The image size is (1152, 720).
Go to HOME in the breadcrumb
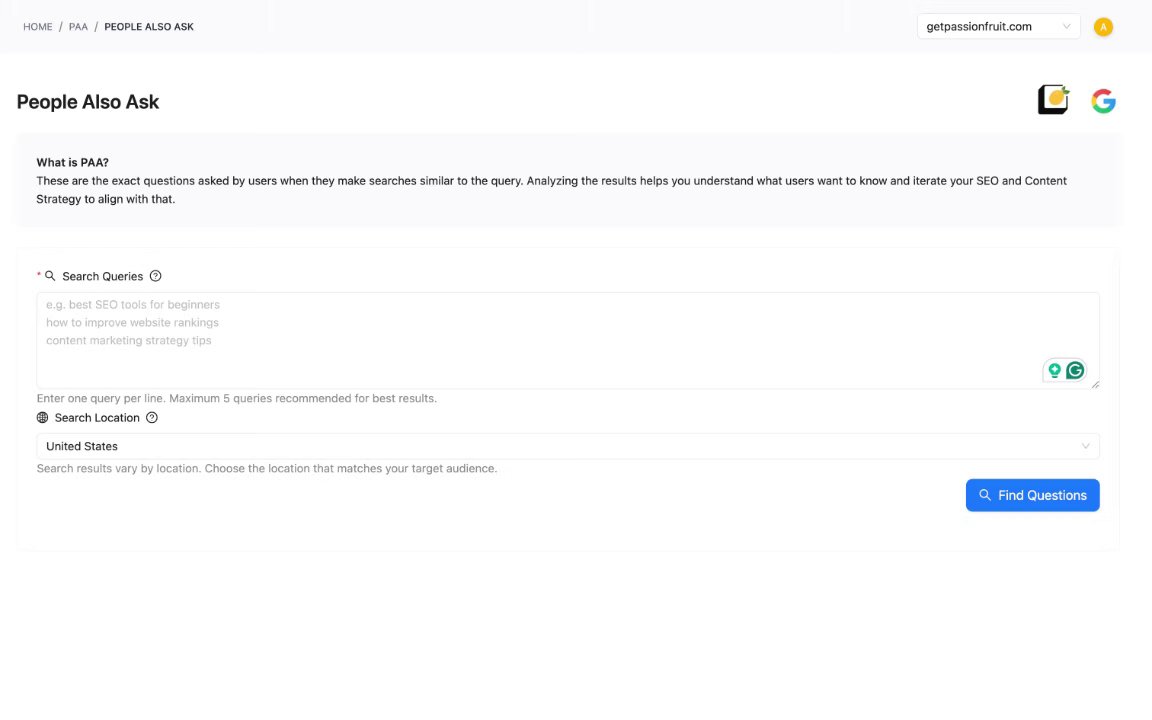click(38, 27)
